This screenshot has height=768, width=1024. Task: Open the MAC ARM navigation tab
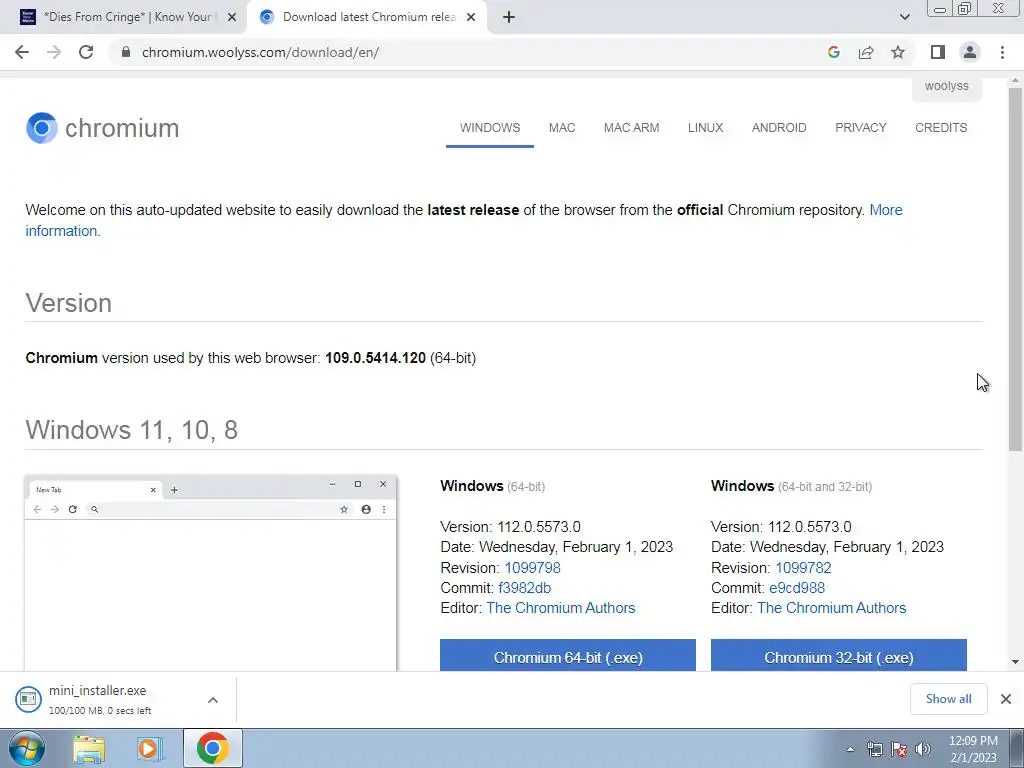point(632,128)
